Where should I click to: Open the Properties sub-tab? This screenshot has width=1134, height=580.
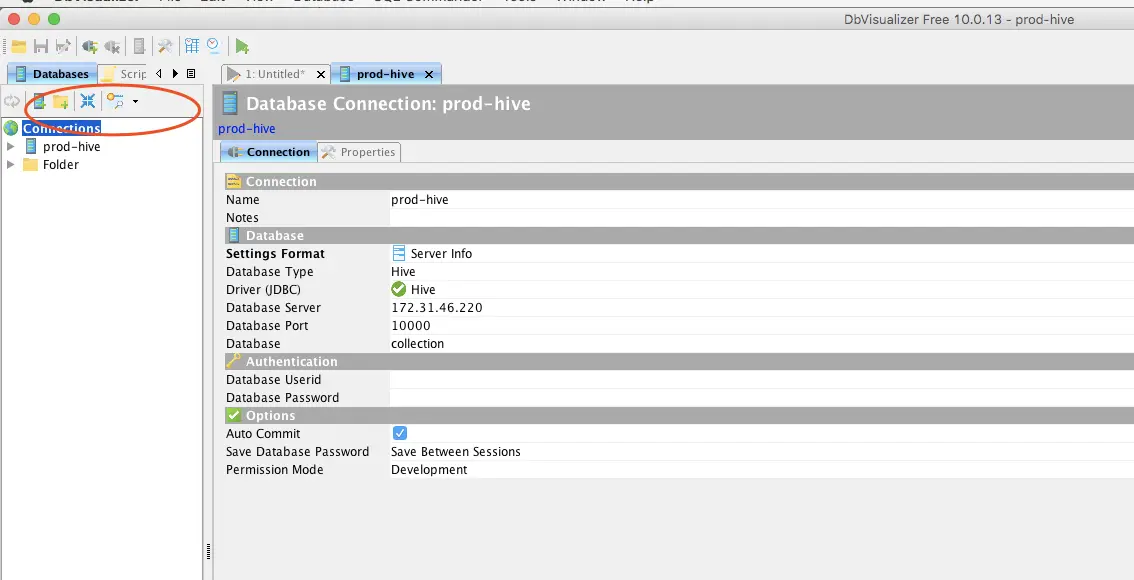coord(359,152)
